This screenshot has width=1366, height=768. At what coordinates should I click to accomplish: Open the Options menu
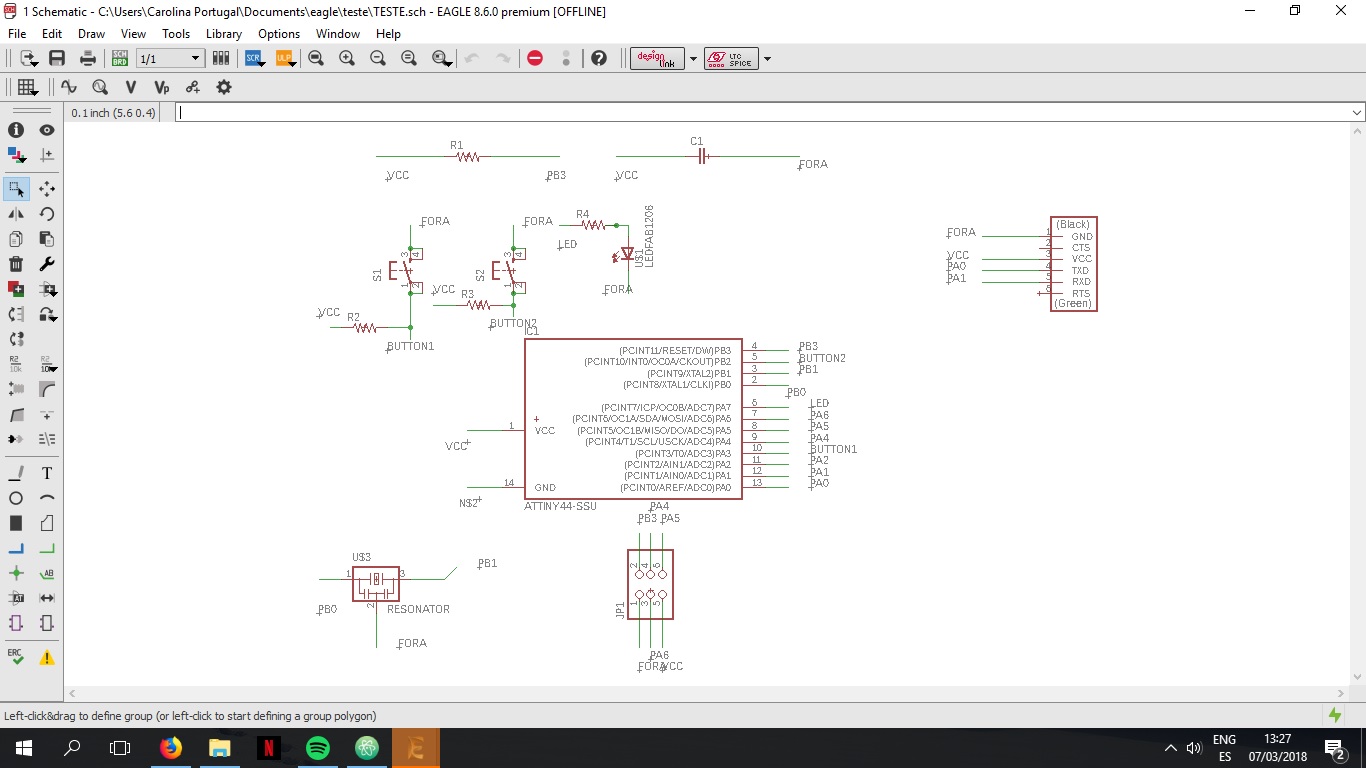coord(279,34)
